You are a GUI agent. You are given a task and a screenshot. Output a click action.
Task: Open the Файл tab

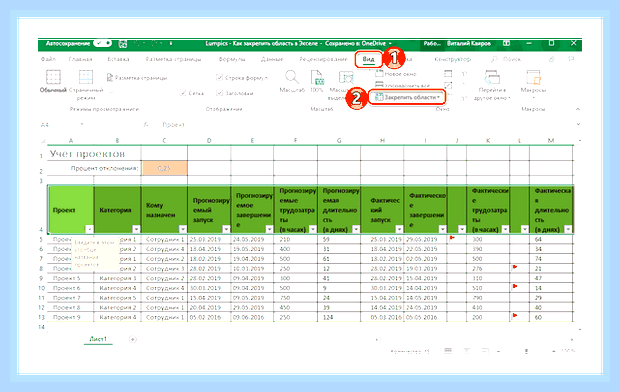[x=48, y=59]
